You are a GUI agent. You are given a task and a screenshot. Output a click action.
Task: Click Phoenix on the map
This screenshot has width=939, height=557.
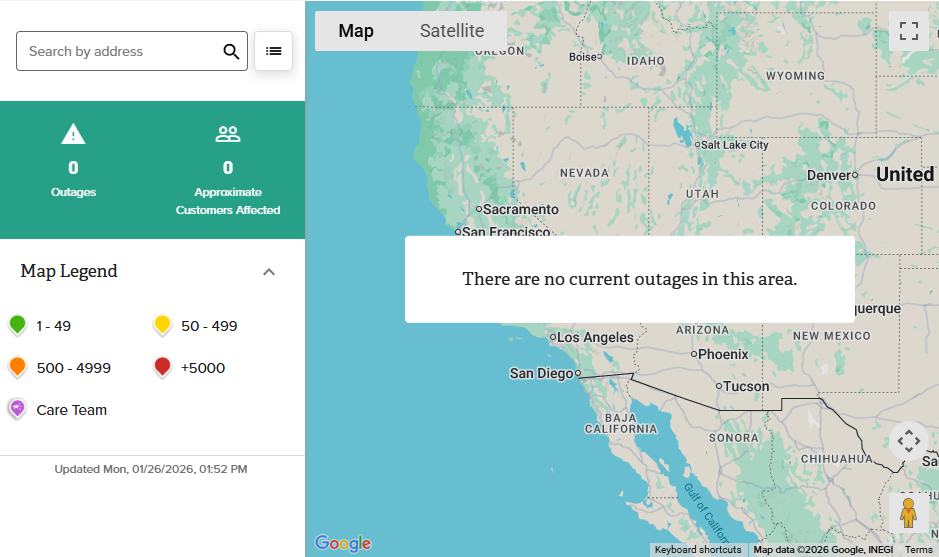point(720,354)
